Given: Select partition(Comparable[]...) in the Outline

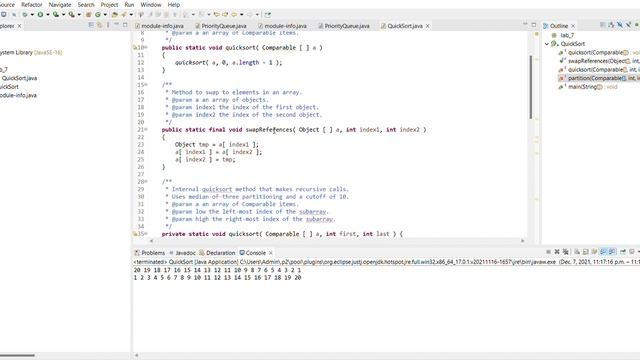Looking at the screenshot, I should (599, 78).
